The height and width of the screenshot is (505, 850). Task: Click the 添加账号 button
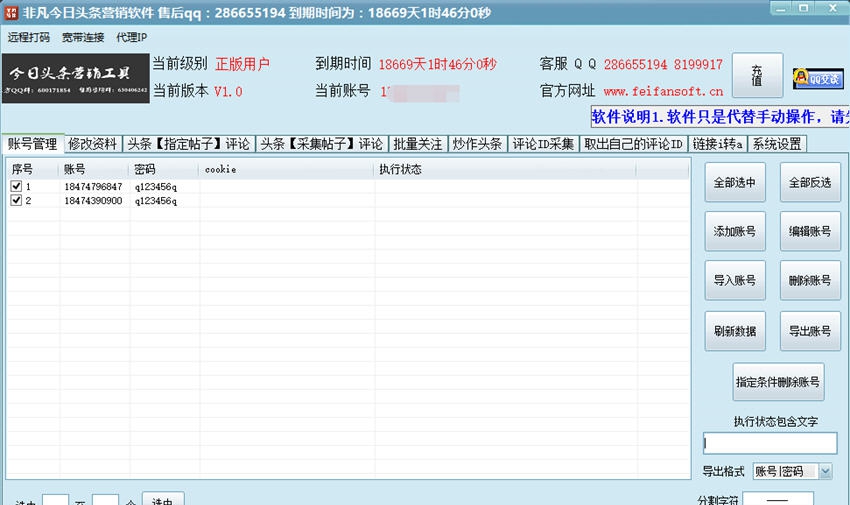735,231
